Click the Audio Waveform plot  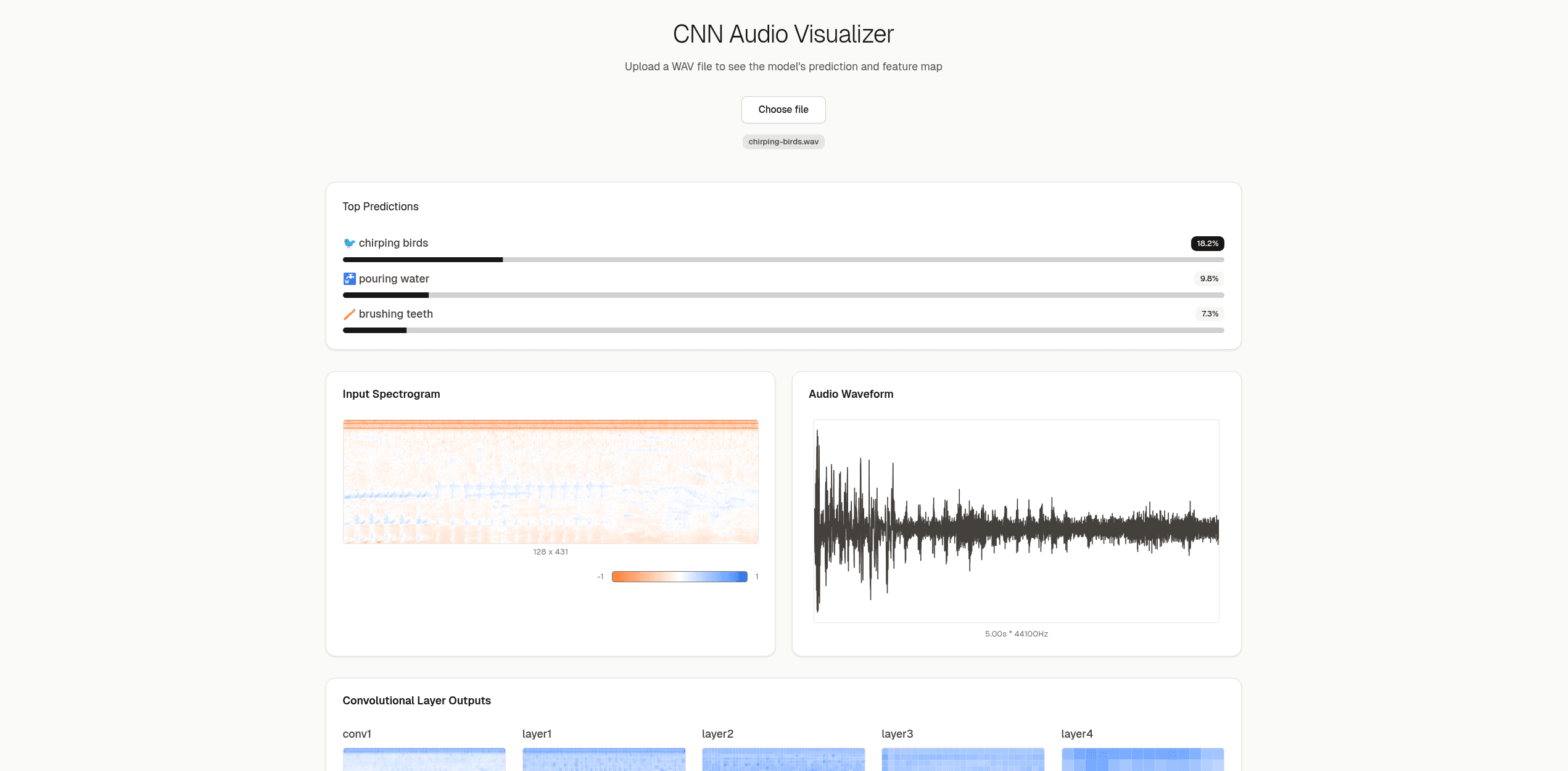coord(1016,520)
